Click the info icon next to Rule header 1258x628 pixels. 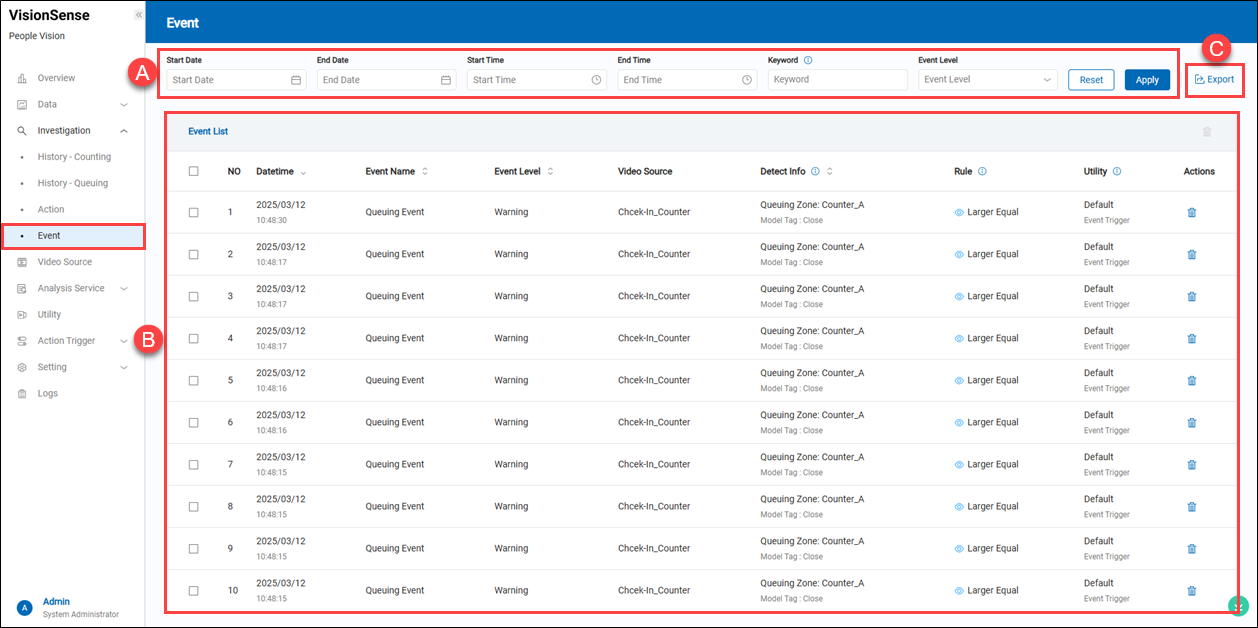point(982,171)
